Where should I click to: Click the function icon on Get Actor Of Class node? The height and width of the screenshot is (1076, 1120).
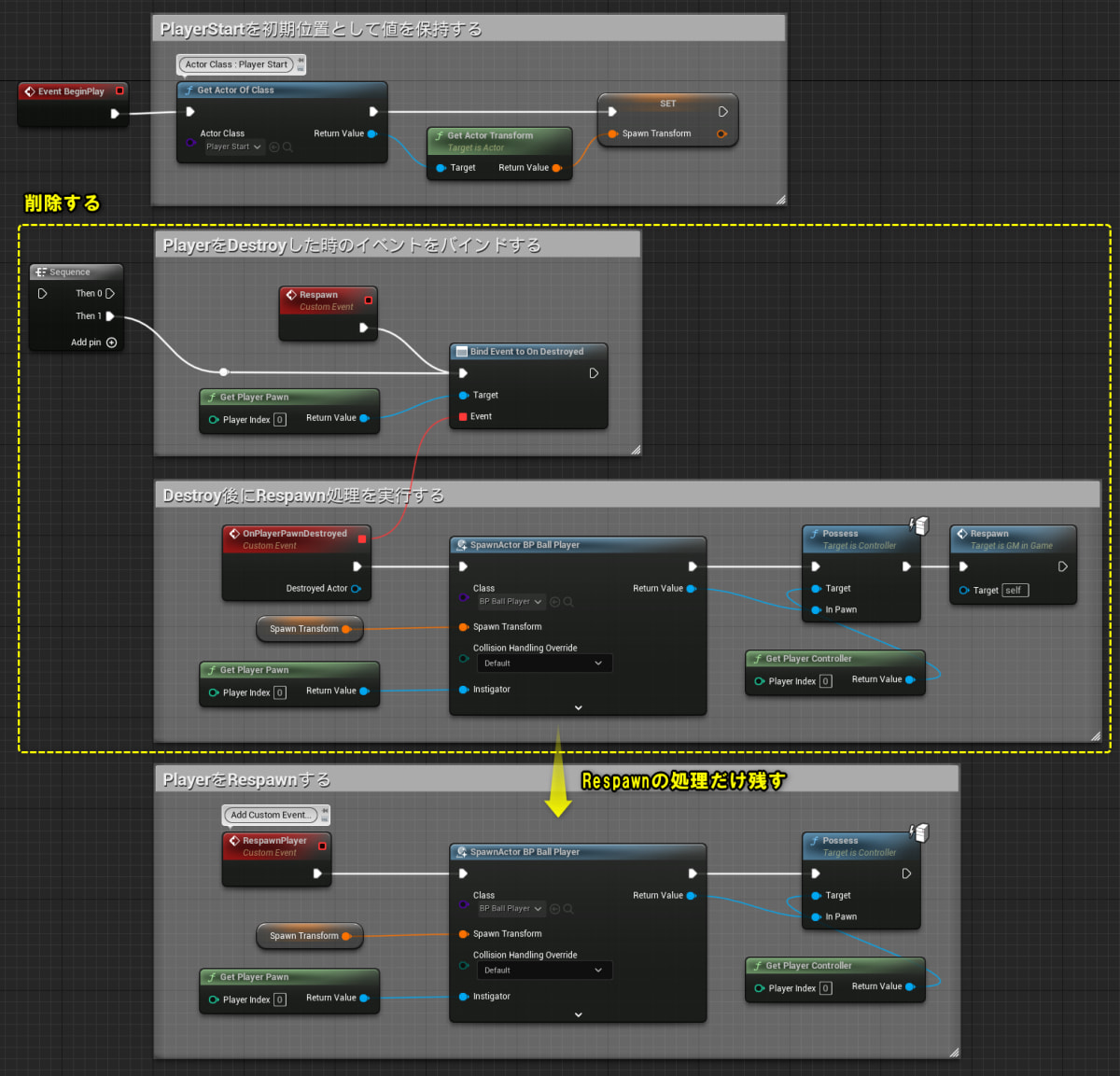189,90
